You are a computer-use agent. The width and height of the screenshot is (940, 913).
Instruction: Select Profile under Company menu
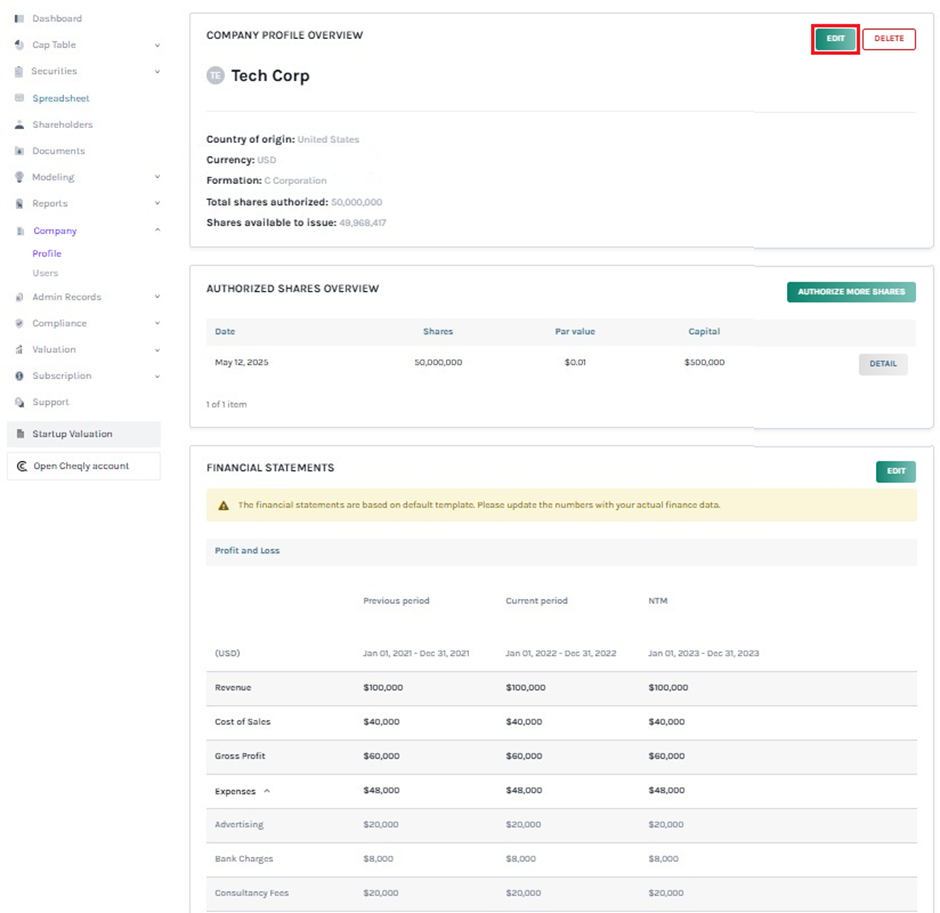[47, 254]
